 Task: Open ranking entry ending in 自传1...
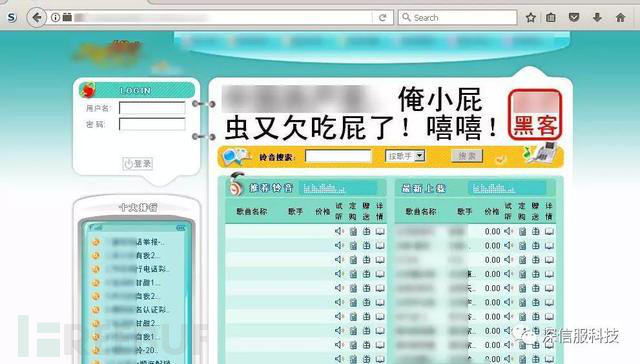133,337
